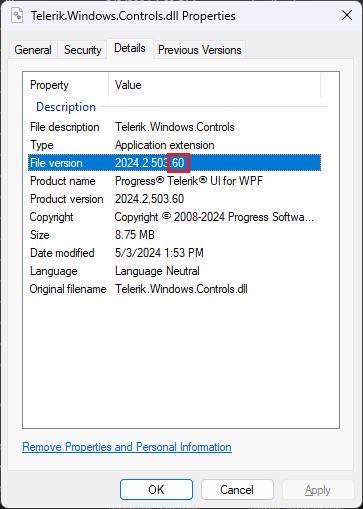Open Remove Properties and Personal Information link
The height and width of the screenshot is (509, 363).
pyautogui.click(x=127, y=447)
